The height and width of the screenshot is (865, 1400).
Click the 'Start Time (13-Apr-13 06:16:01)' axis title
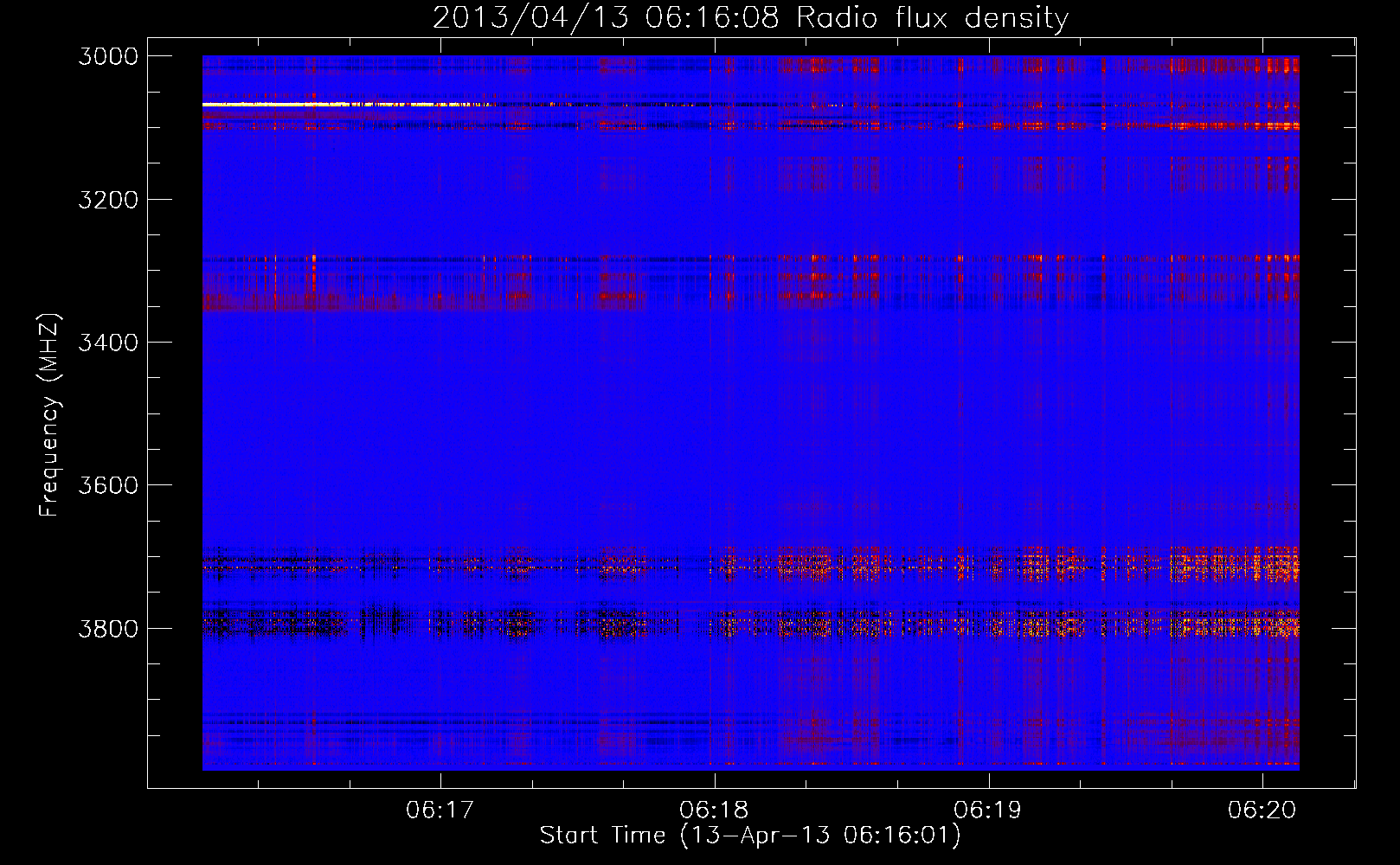pos(750,836)
